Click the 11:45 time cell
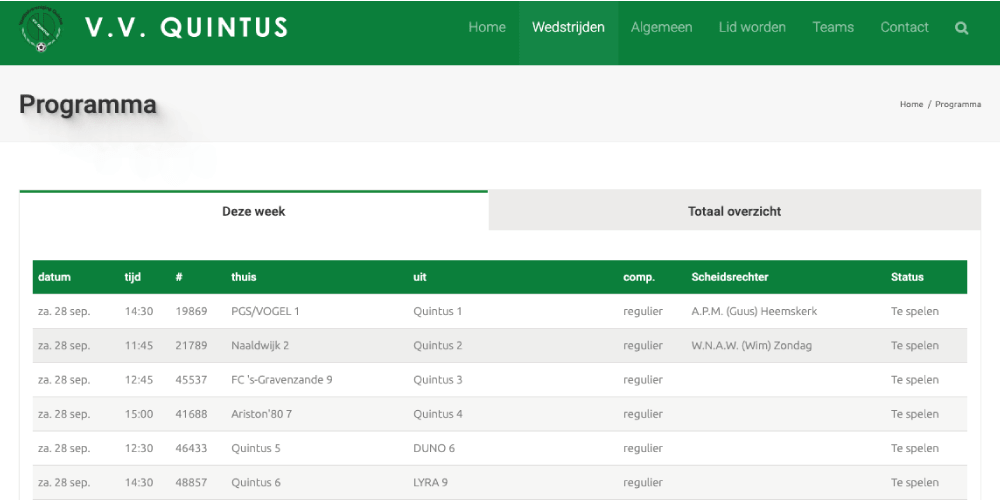The height and width of the screenshot is (500, 1000). point(139,346)
